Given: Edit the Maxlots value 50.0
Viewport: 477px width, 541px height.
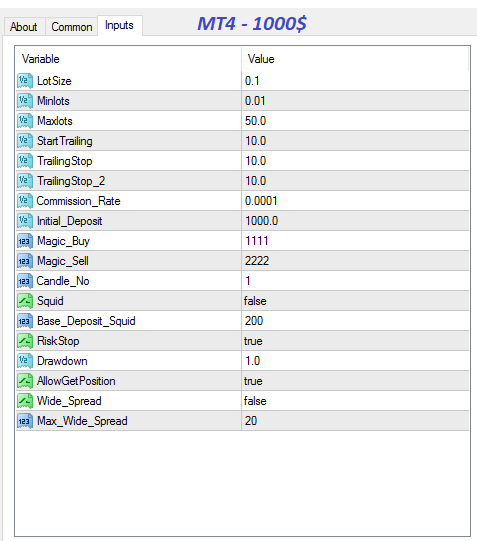Looking at the screenshot, I should point(355,121).
